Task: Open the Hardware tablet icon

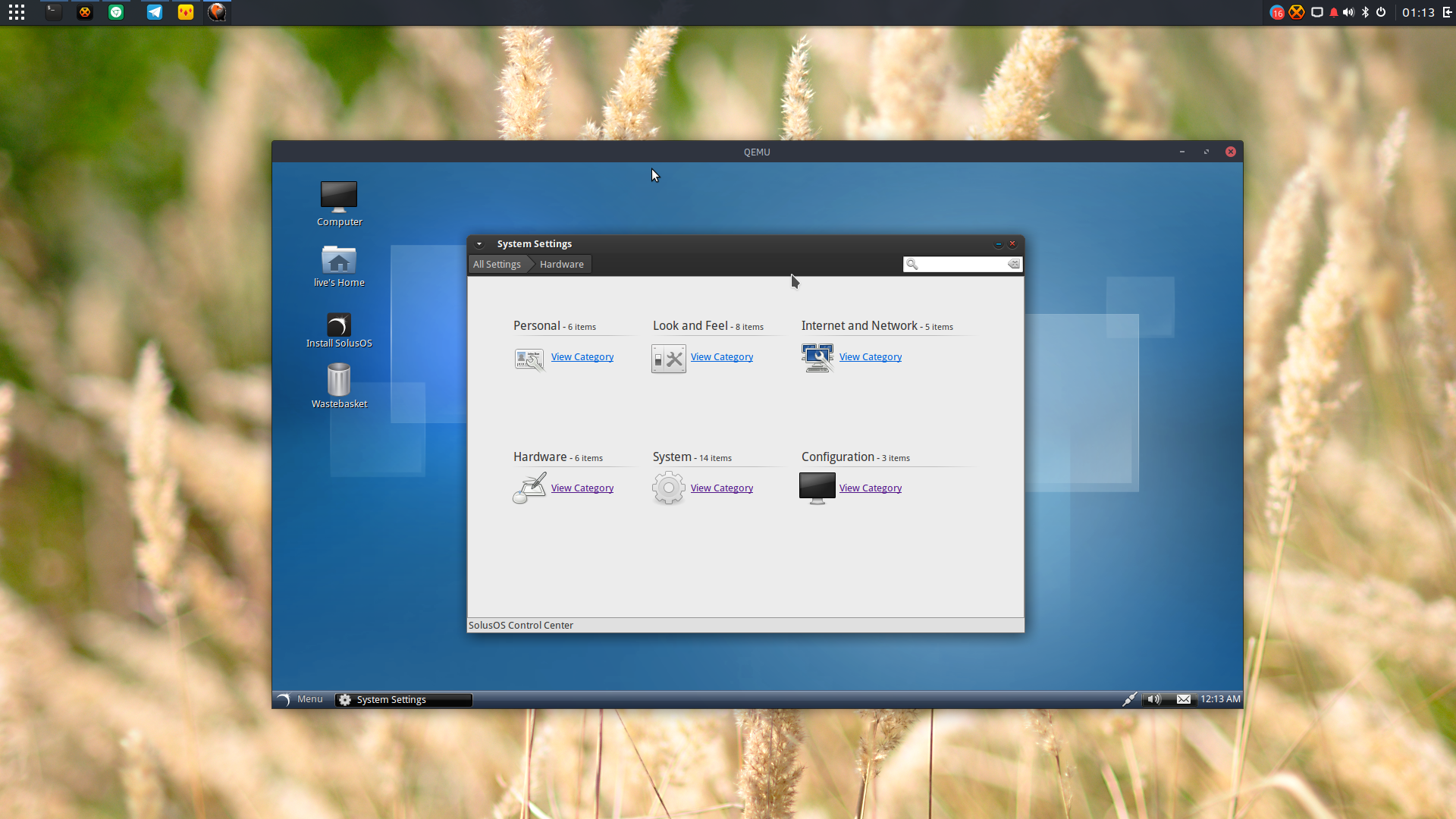Action: point(529,488)
